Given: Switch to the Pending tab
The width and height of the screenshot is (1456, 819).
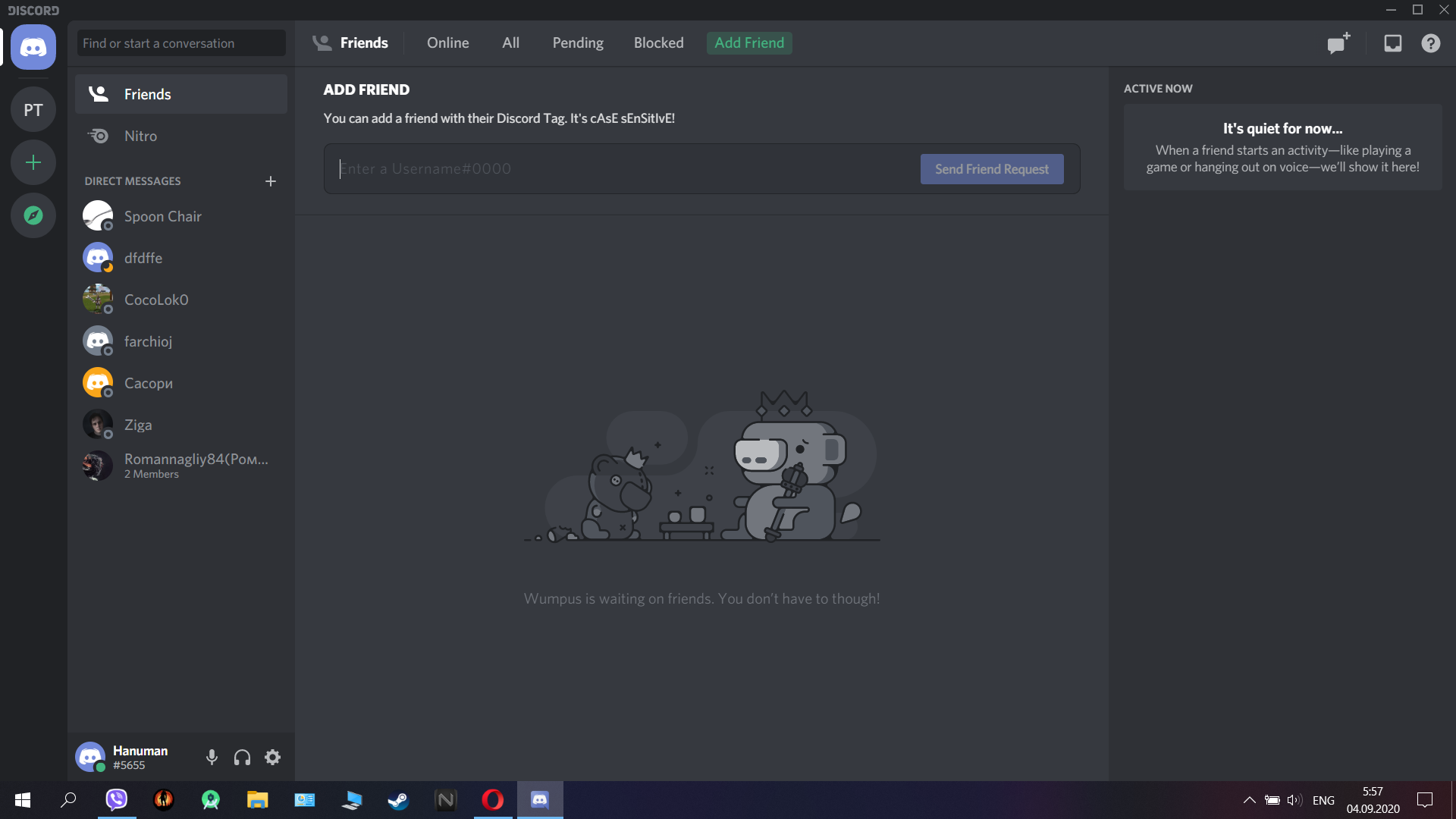Looking at the screenshot, I should [x=578, y=43].
